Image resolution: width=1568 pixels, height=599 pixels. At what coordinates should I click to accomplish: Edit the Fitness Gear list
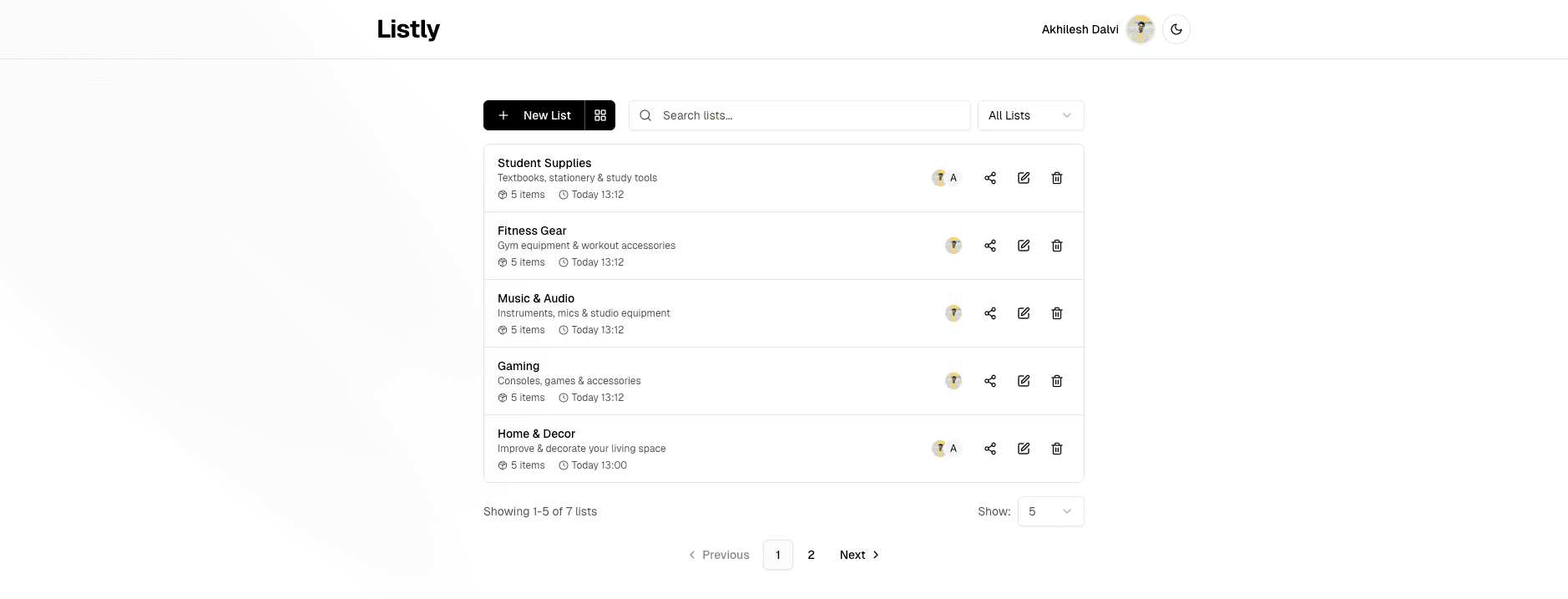pyautogui.click(x=1023, y=246)
